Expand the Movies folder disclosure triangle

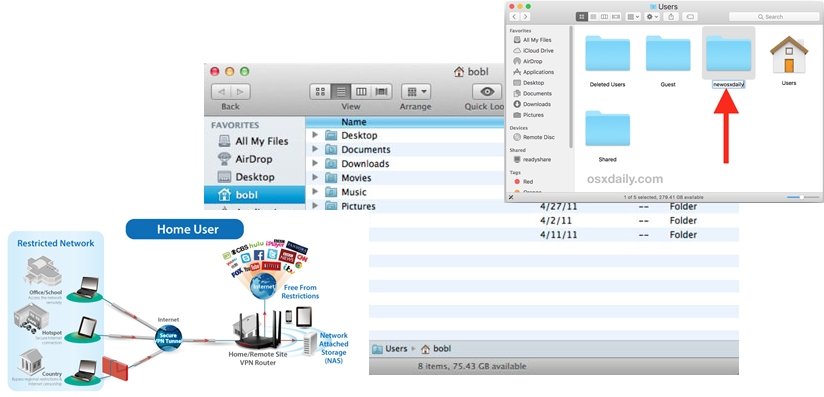click(x=315, y=178)
